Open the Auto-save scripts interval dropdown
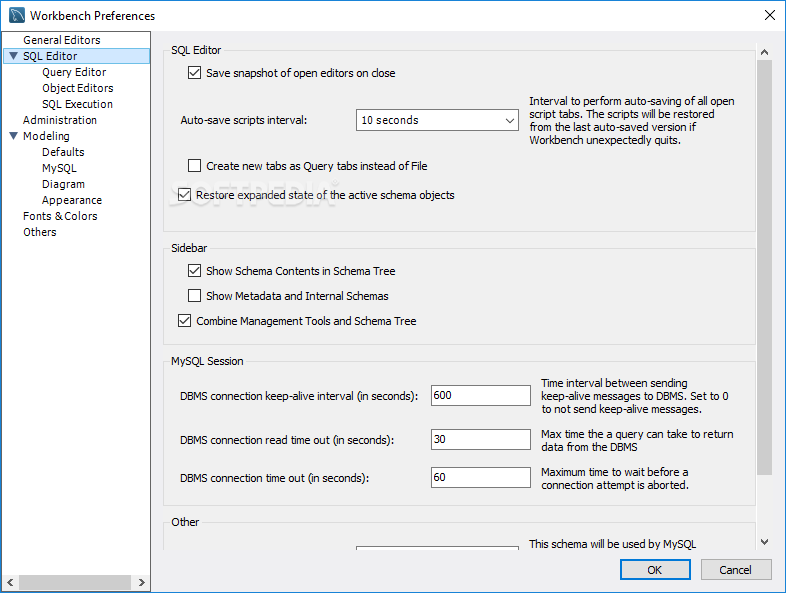786x593 pixels. [437, 120]
